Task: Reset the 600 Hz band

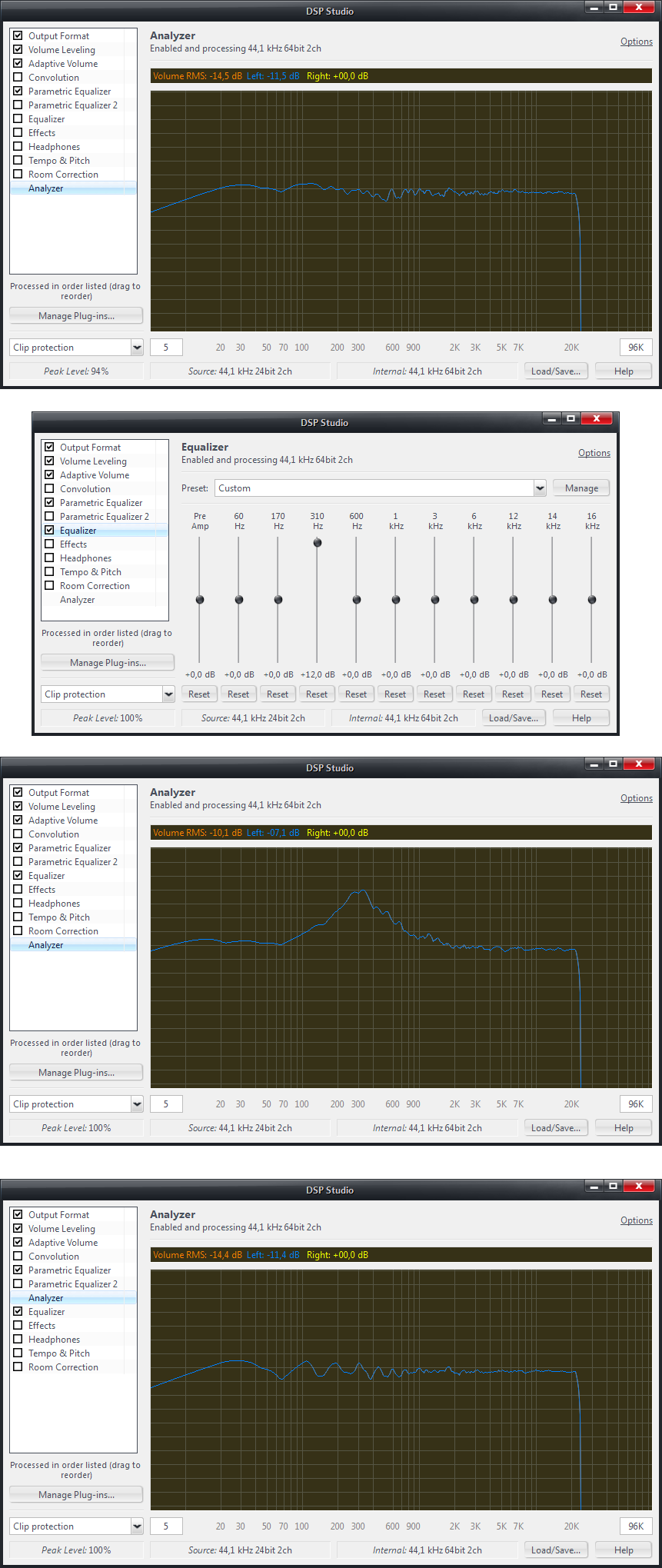Action: (356, 694)
